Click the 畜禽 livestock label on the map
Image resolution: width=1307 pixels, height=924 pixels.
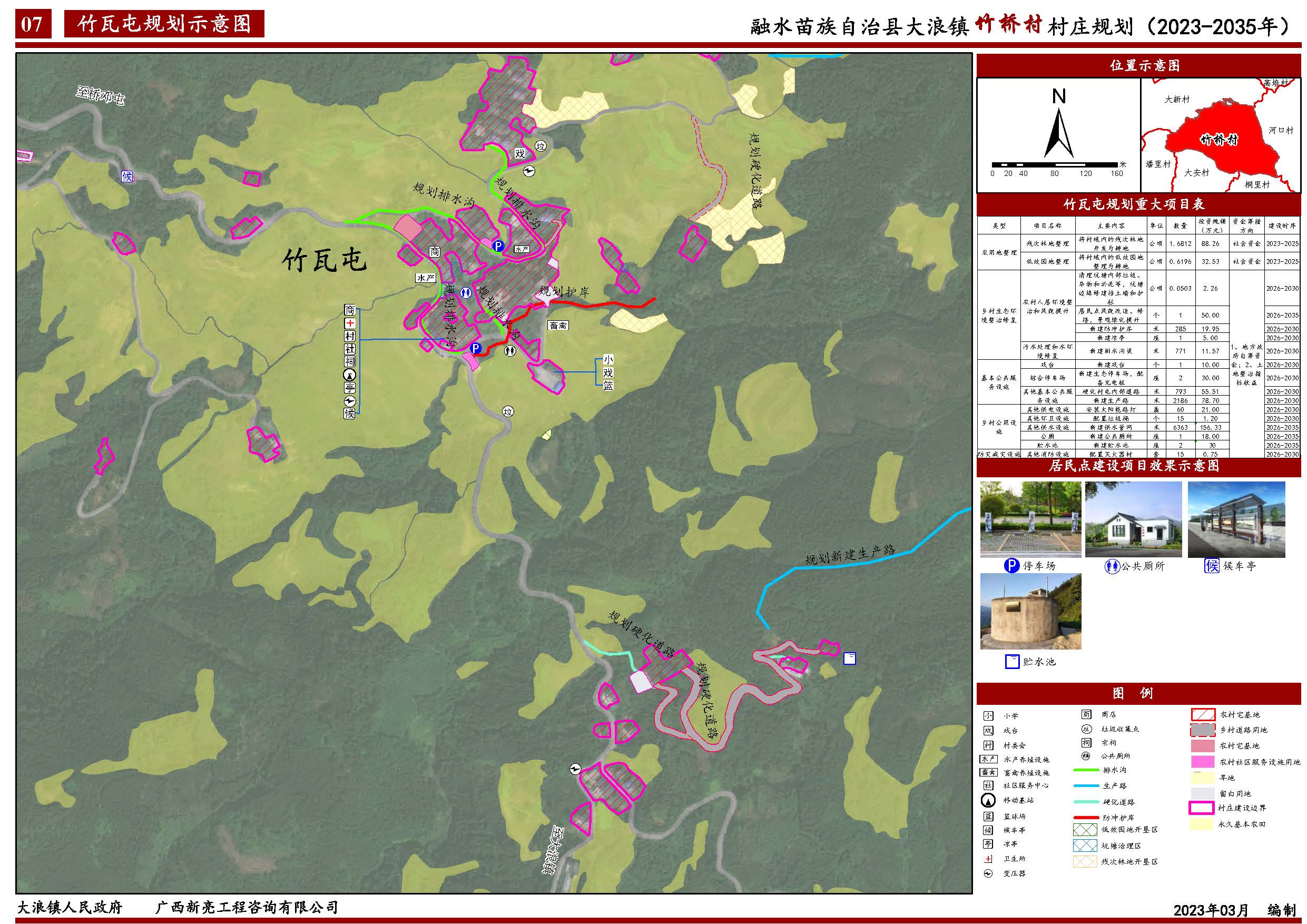pos(558,326)
